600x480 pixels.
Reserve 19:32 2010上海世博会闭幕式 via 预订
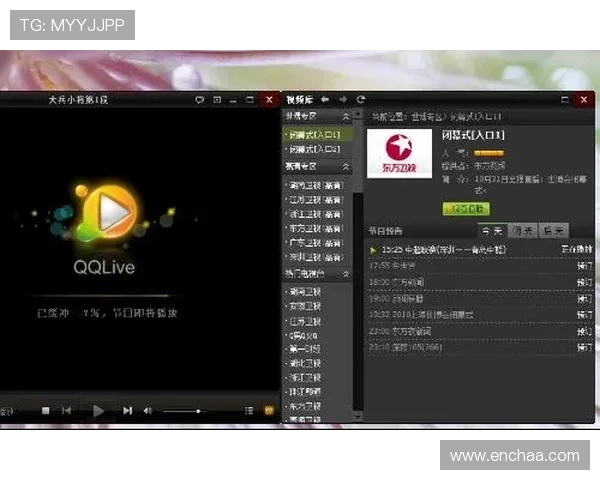click(584, 315)
